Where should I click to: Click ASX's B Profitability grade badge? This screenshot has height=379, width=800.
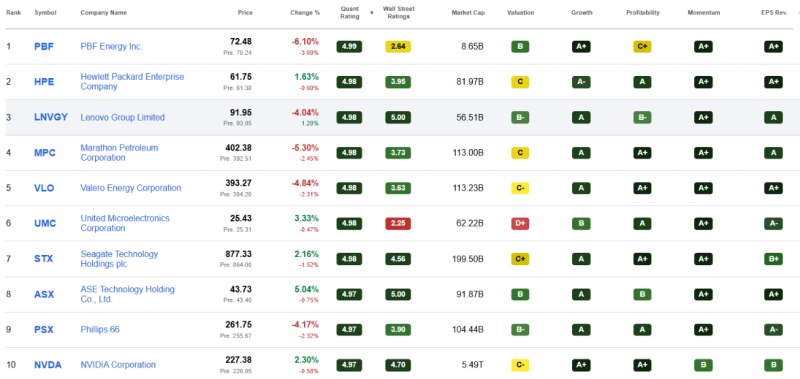[x=642, y=294]
